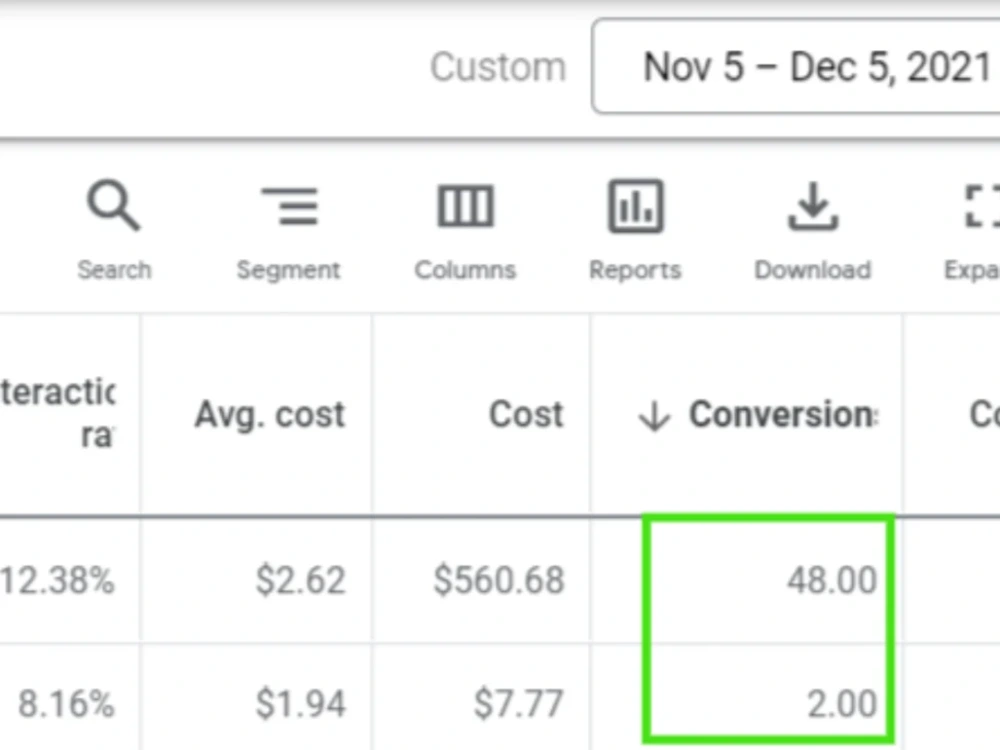
Task: Click the Expand fullscreen icon
Action: click(x=982, y=206)
